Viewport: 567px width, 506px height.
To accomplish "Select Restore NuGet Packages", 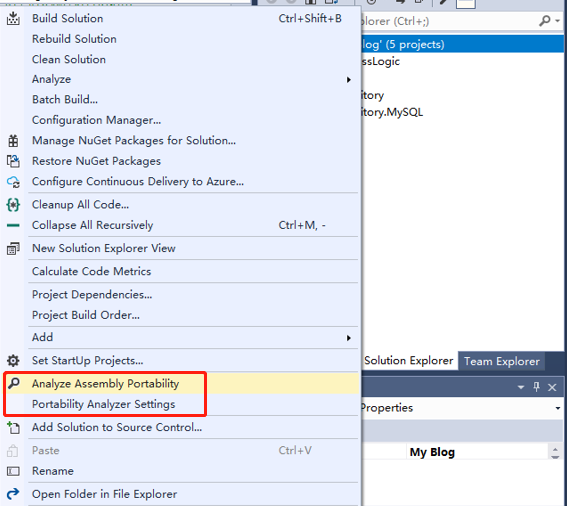I will tap(181, 161).
